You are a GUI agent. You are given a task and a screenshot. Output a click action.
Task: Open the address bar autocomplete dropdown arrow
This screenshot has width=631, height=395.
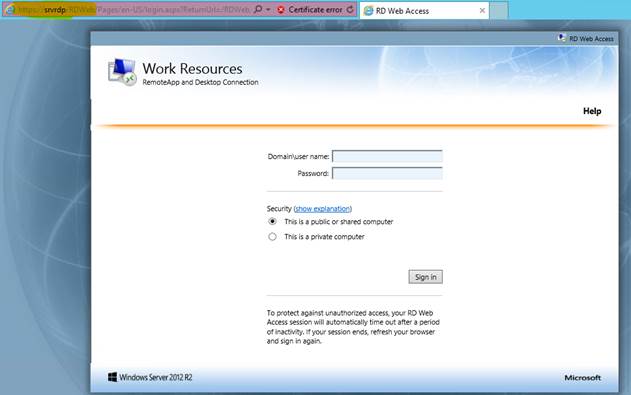point(268,10)
